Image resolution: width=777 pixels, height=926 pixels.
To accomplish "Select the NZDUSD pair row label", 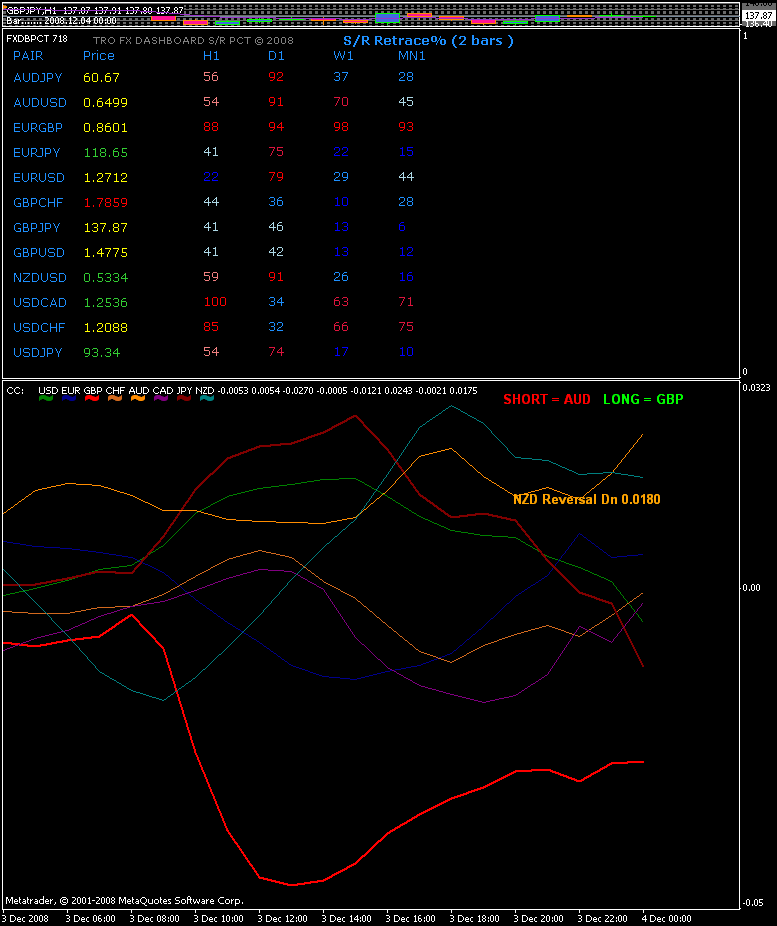I will tap(40, 278).
